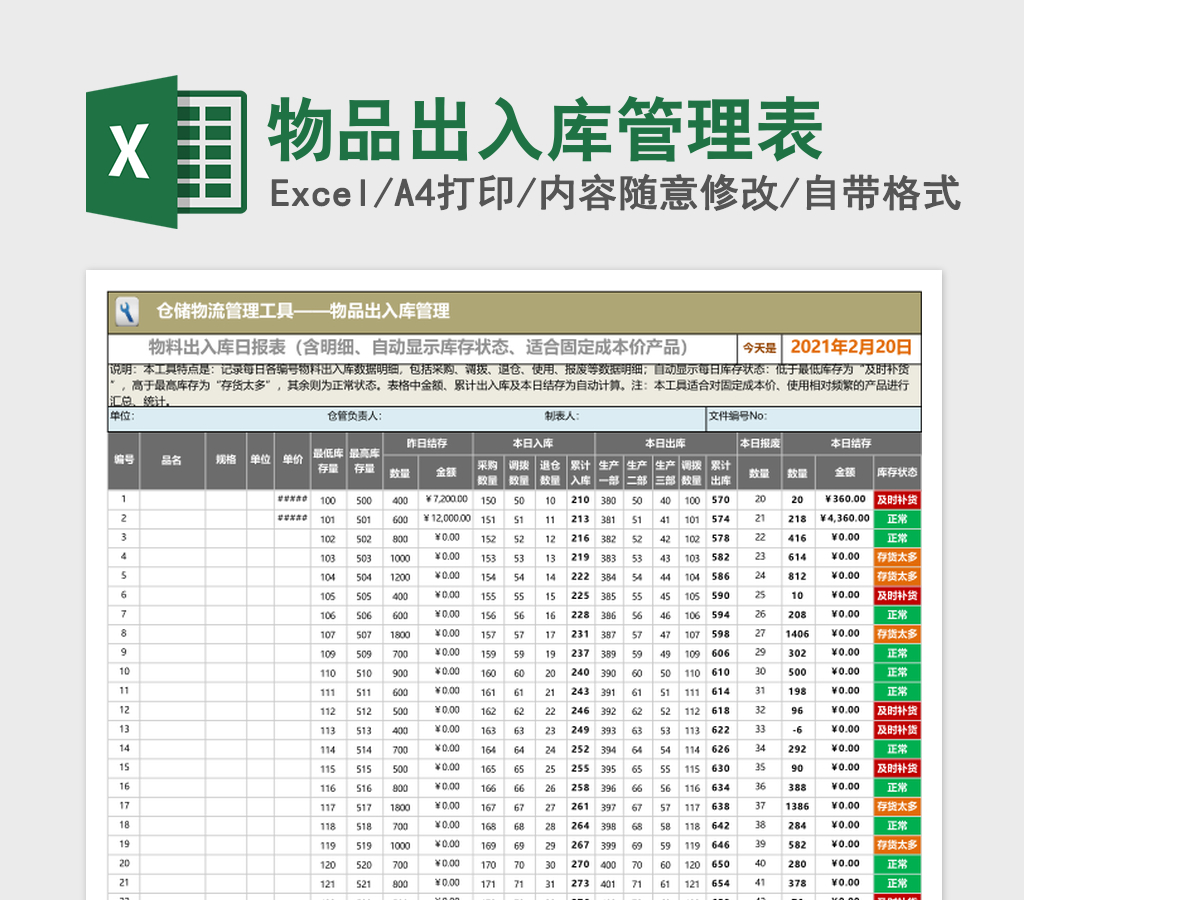Select the 采购数量 sub-header
The image size is (1200, 900).
(x=488, y=472)
